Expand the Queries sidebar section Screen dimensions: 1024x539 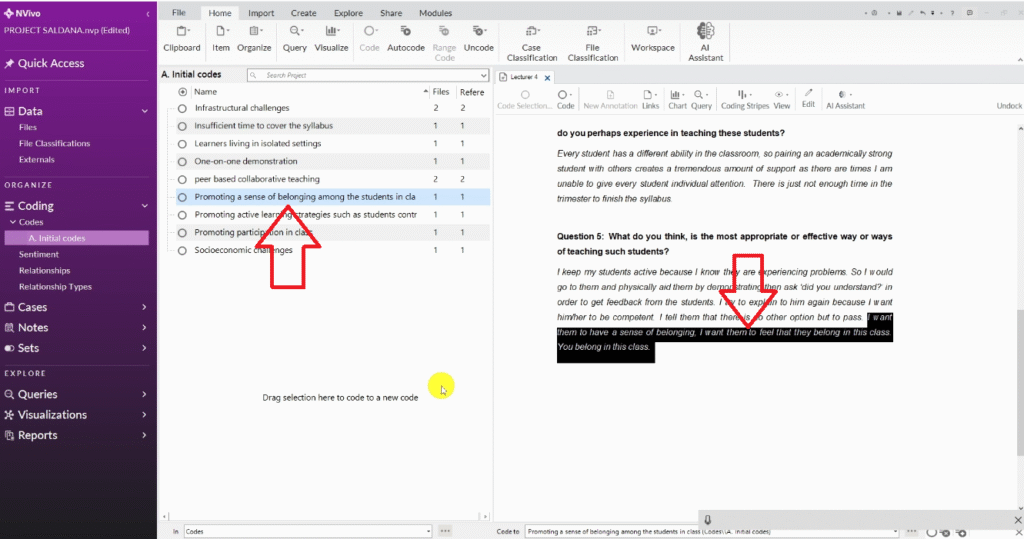pyautogui.click(x=145, y=394)
